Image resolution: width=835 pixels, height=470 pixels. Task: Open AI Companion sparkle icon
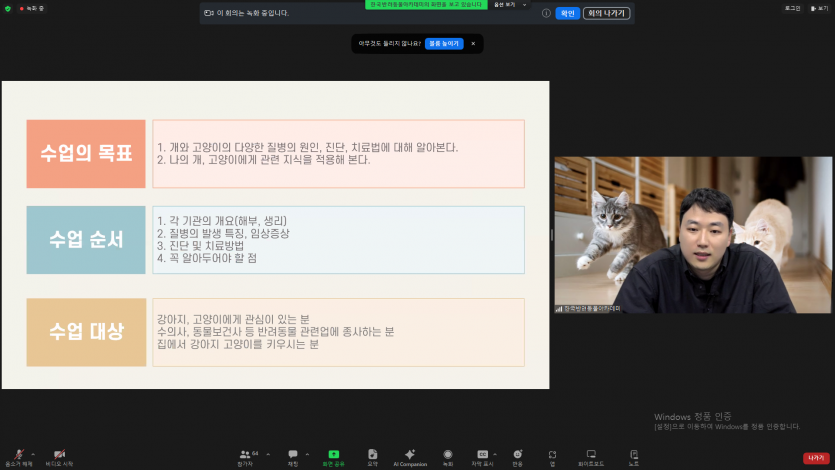click(410, 454)
